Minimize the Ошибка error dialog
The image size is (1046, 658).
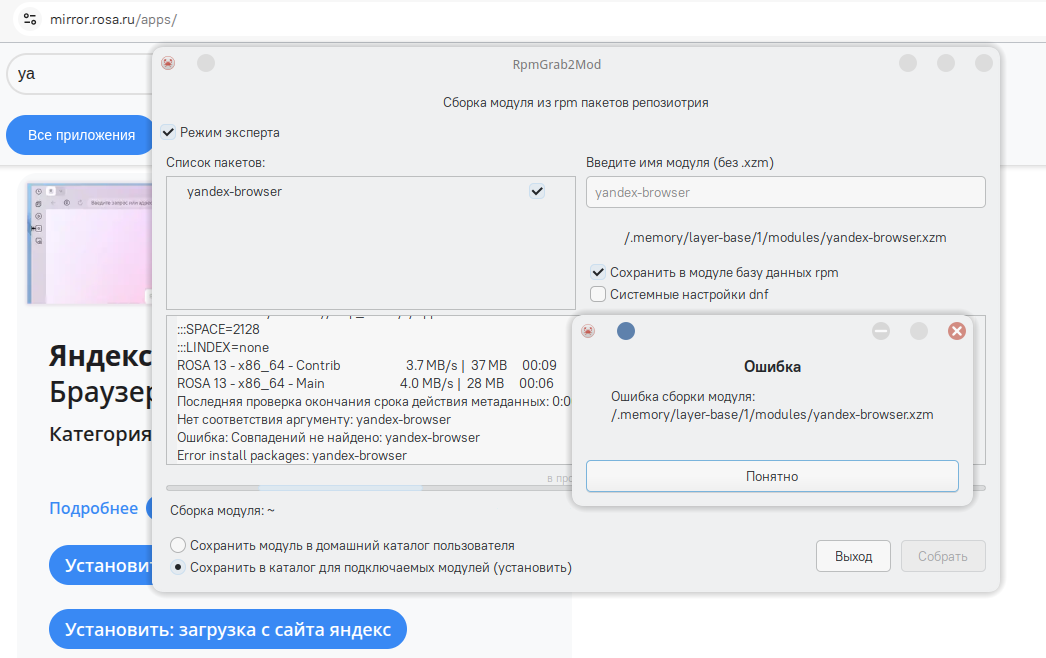881,331
